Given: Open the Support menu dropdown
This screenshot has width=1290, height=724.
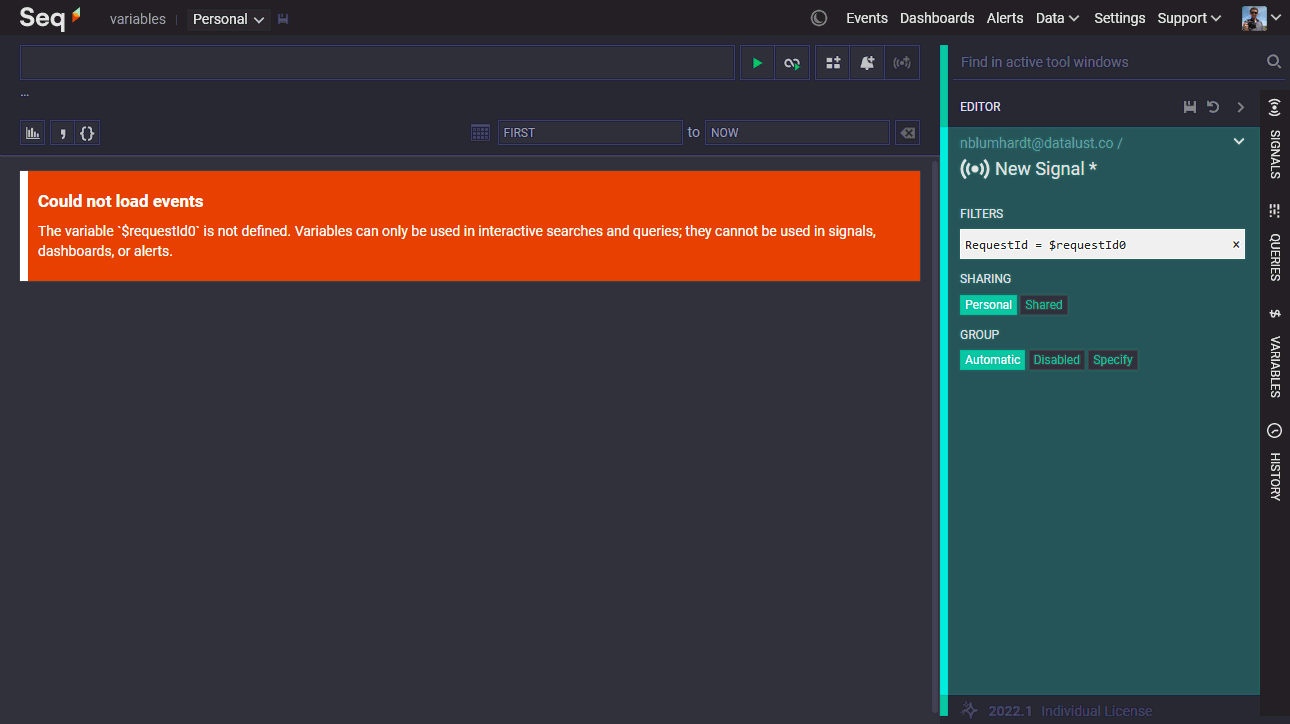Looking at the screenshot, I should [x=1189, y=18].
